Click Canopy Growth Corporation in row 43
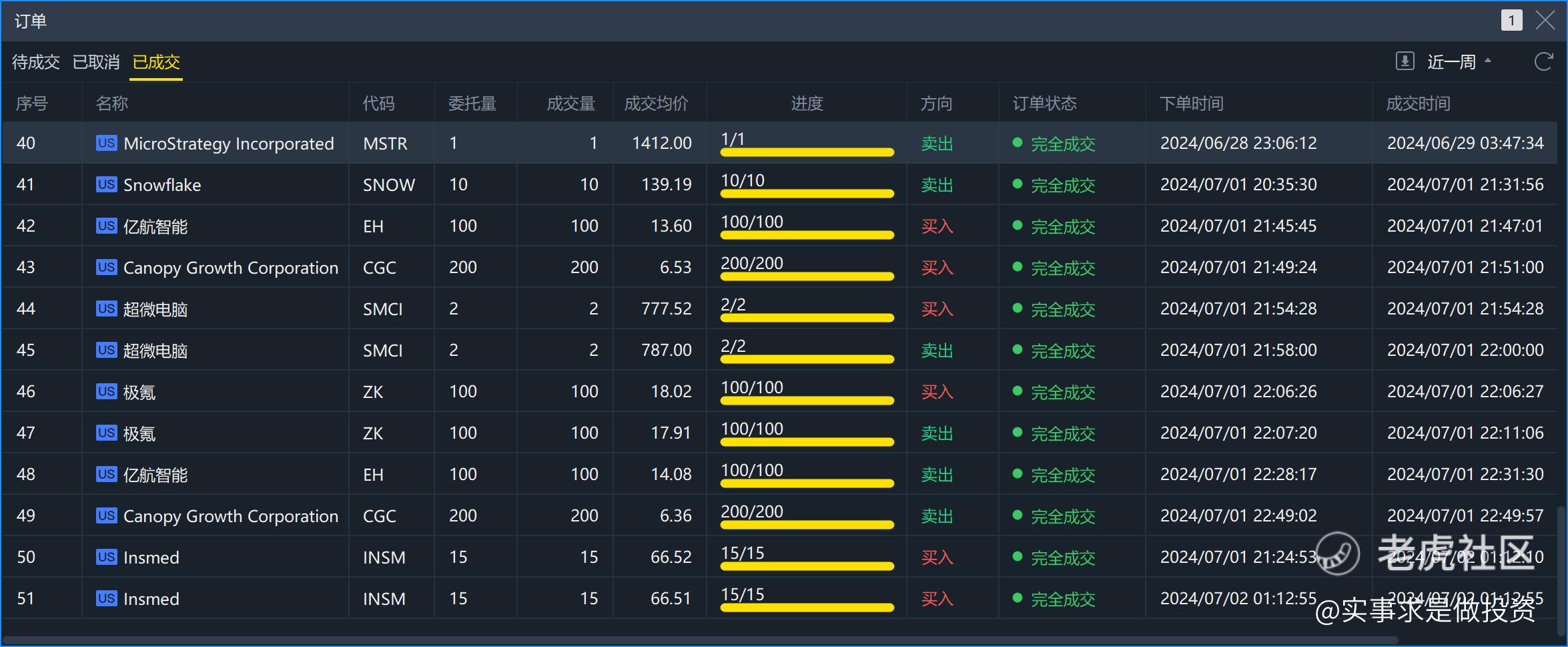 click(231, 268)
